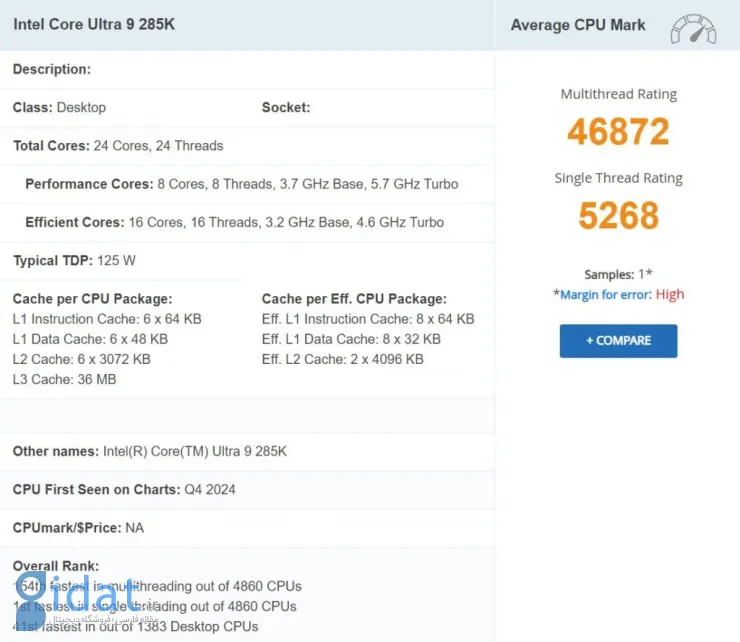740x642 pixels.
Task: Click the CPUmark/$Price: NA line
Action: point(78,528)
